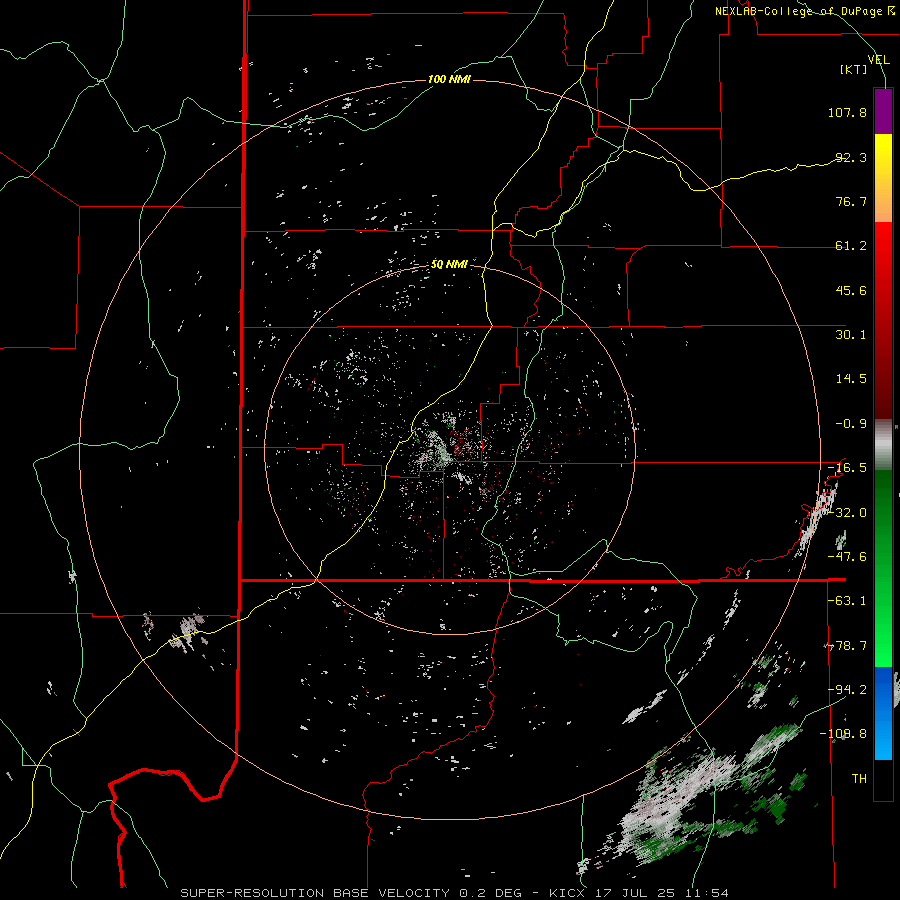This screenshot has width=900, height=900.
Task: Click the -63.1 velocity scale value
Action: pyautogui.click(x=847, y=601)
